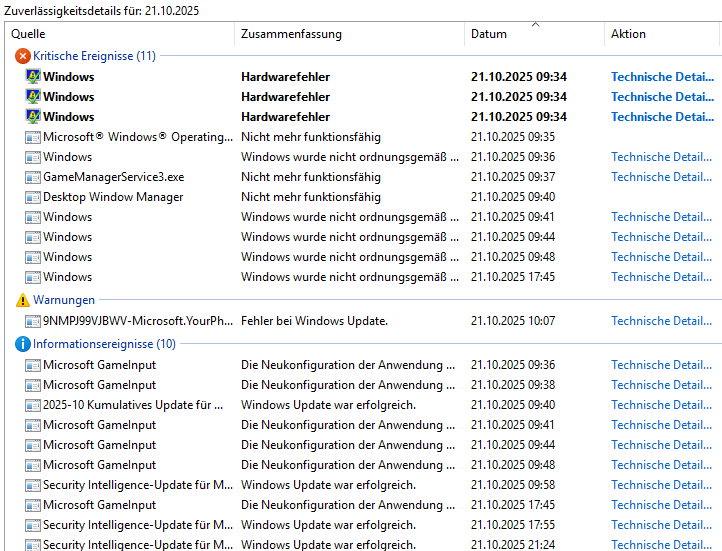Click the icon beside Microsoft Windows Operating row
This screenshot has width=722, height=551.
pos(33,137)
